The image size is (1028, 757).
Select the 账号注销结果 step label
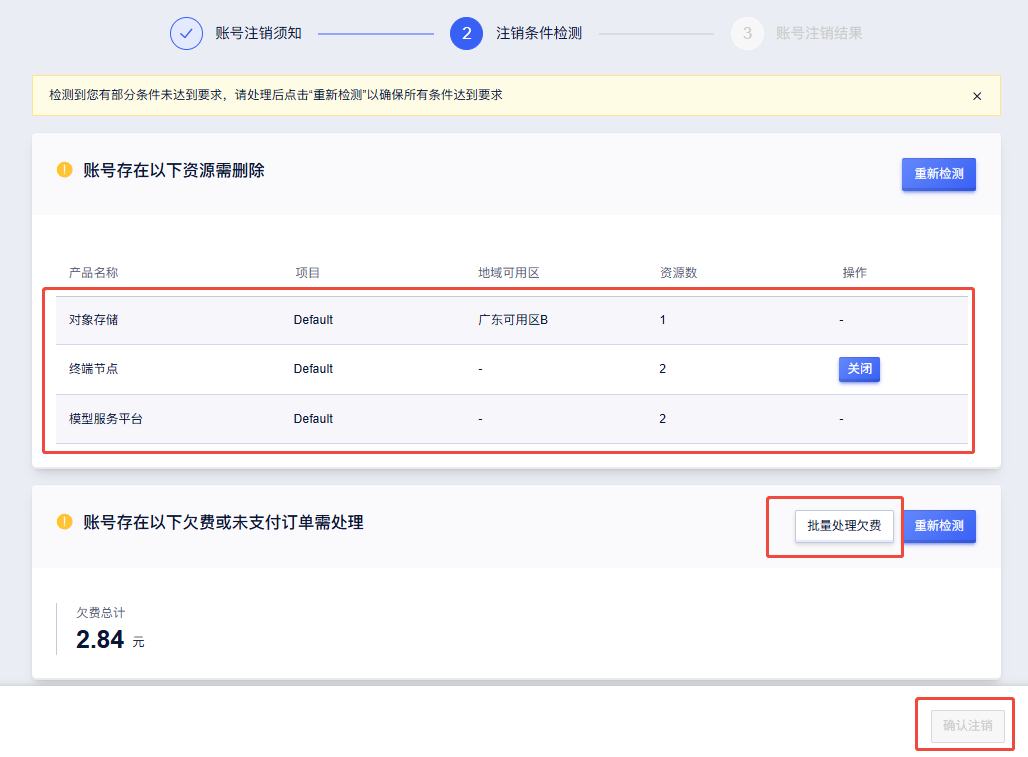[x=819, y=33]
